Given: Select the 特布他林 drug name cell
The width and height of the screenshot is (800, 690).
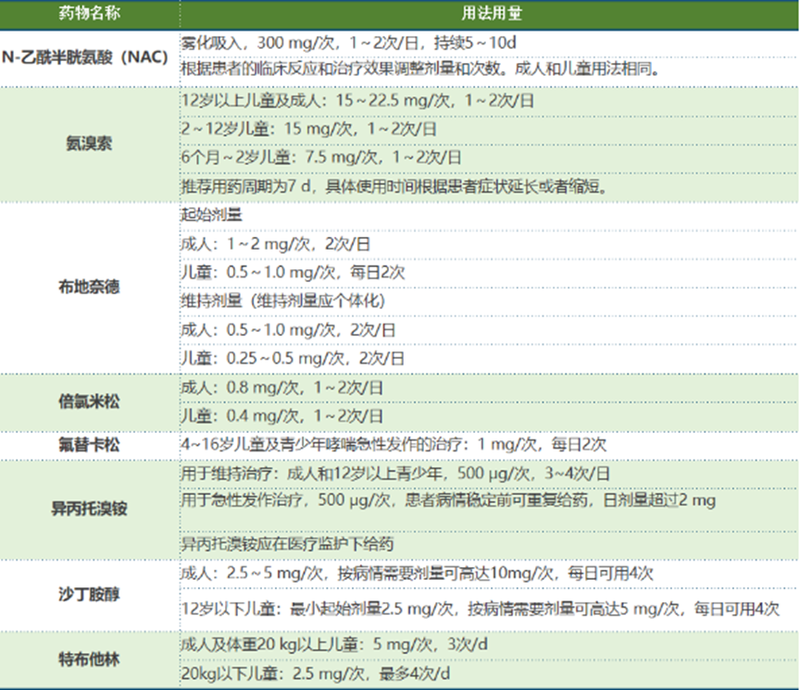Looking at the screenshot, I should point(88,659).
